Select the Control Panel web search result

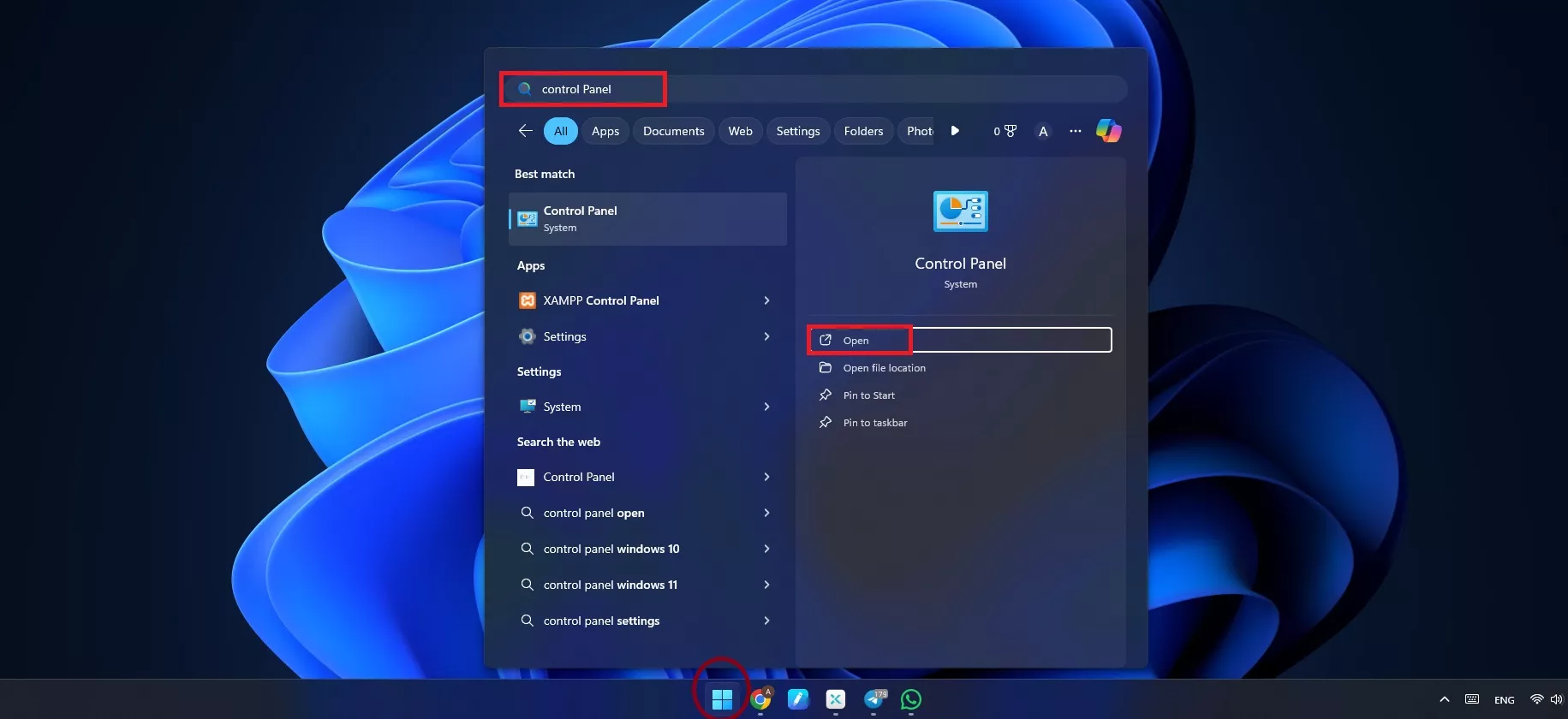[648, 477]
